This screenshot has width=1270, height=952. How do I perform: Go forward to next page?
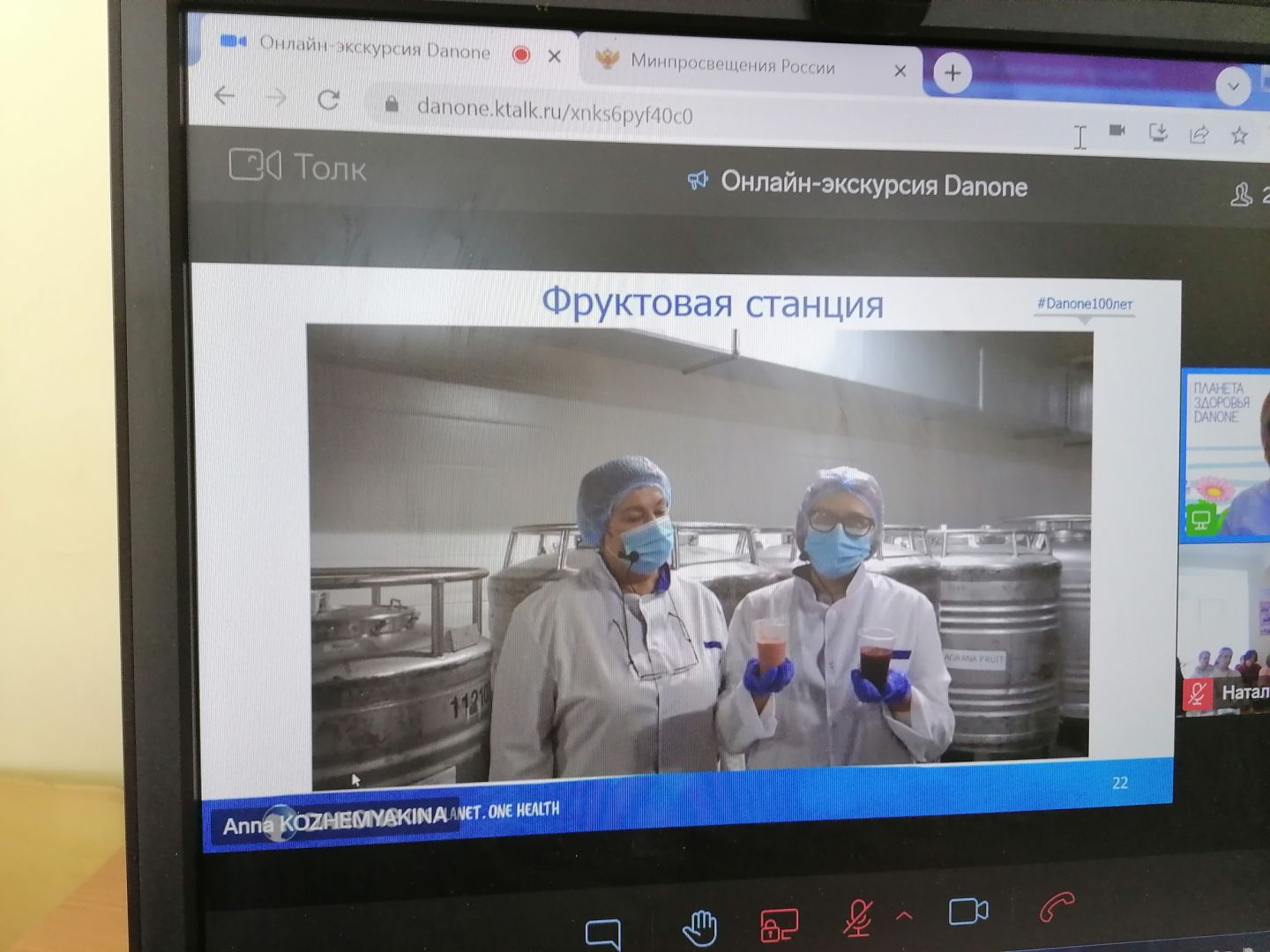click(x=277, y=98)
